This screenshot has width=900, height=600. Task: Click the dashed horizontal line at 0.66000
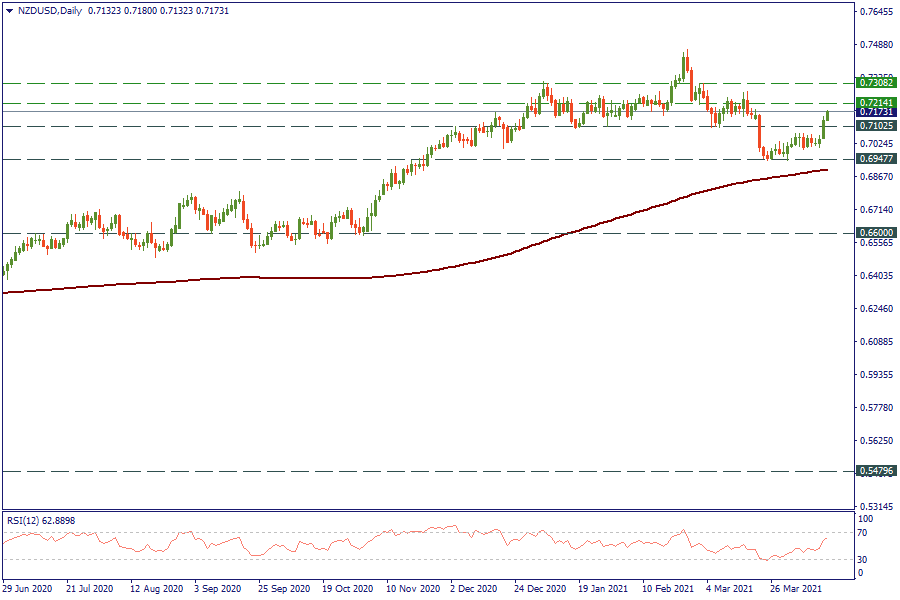tap(450, 233)
